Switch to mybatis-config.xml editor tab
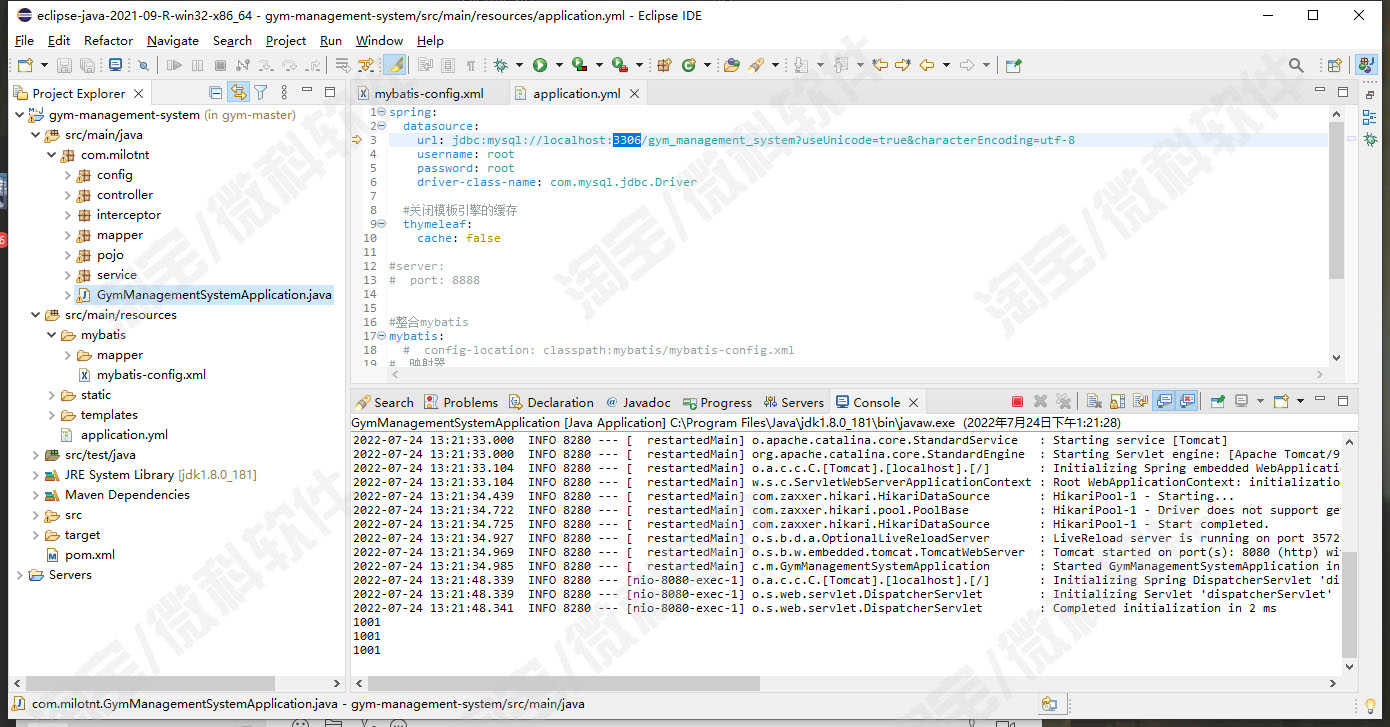This screenshot has height=727, width=1390. click(x=428, y=93)
